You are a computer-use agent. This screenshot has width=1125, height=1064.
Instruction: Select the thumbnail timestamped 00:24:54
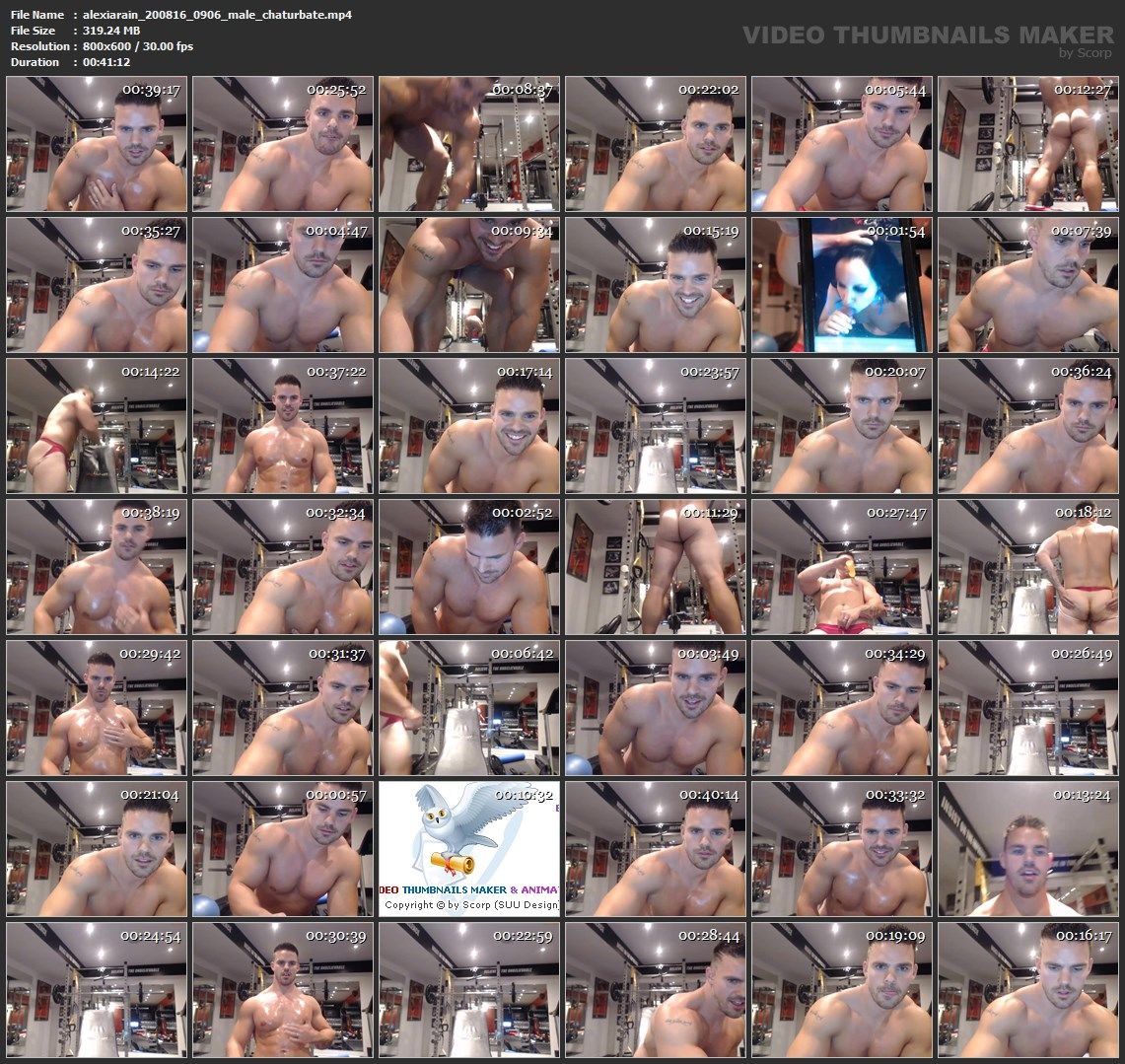point(96,990)
